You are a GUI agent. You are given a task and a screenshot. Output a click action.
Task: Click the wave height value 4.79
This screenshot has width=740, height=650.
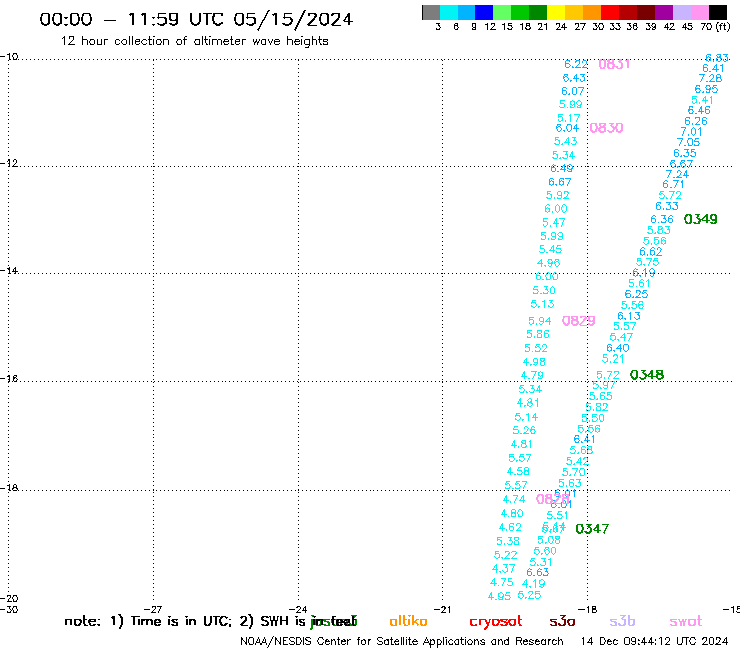(x=532, y=375)
